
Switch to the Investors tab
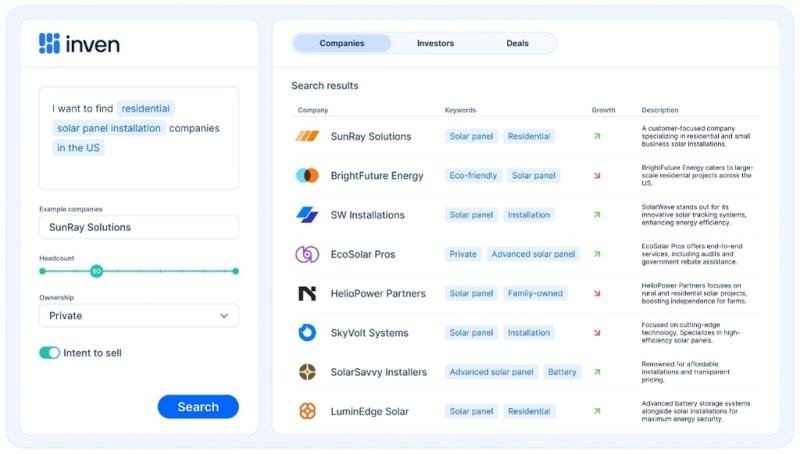435,43
